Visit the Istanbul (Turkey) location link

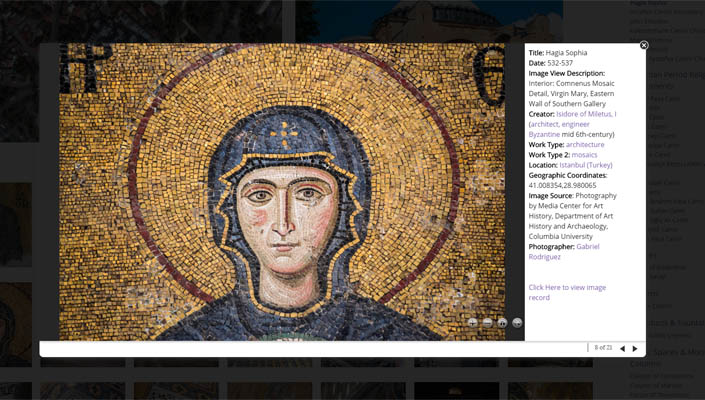(585, 165)
